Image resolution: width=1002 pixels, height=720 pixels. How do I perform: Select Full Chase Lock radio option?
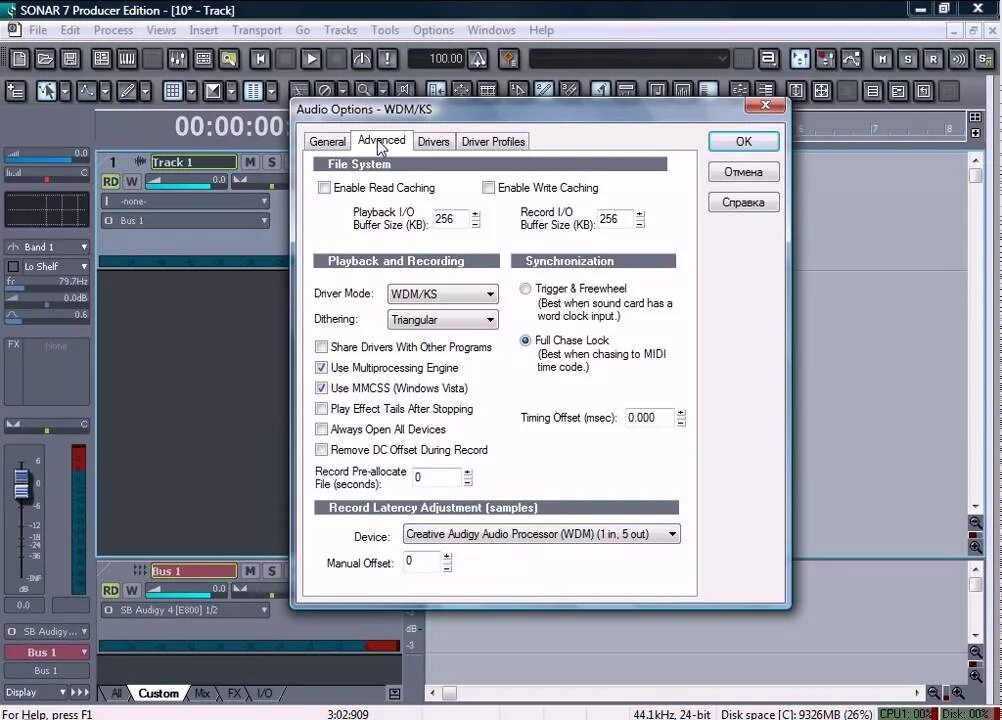(525, 341)
